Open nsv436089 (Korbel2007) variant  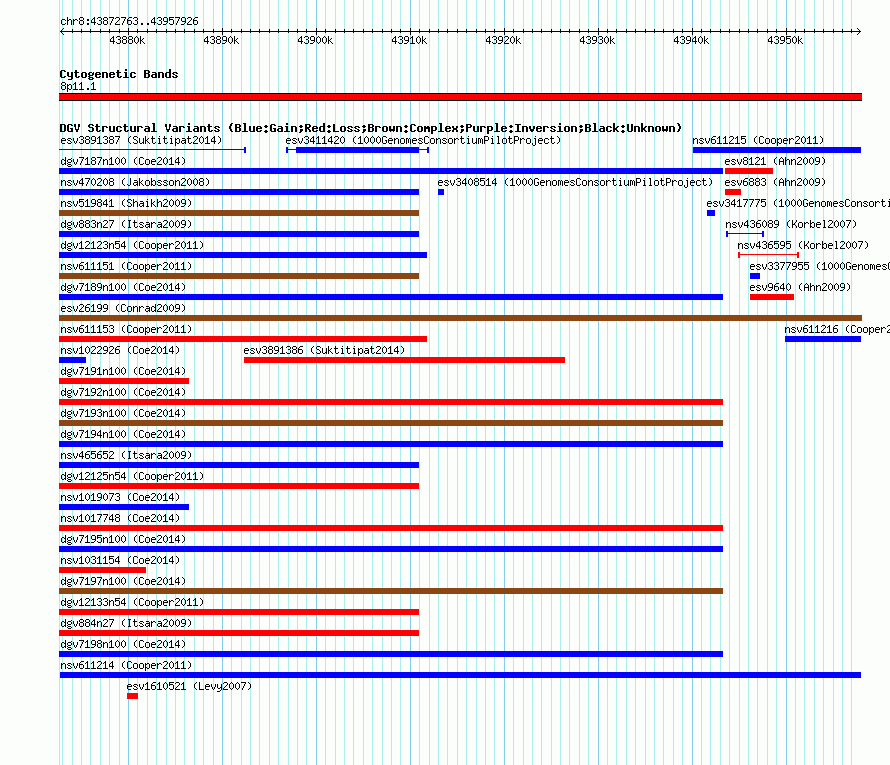click(x=791, y=224)
